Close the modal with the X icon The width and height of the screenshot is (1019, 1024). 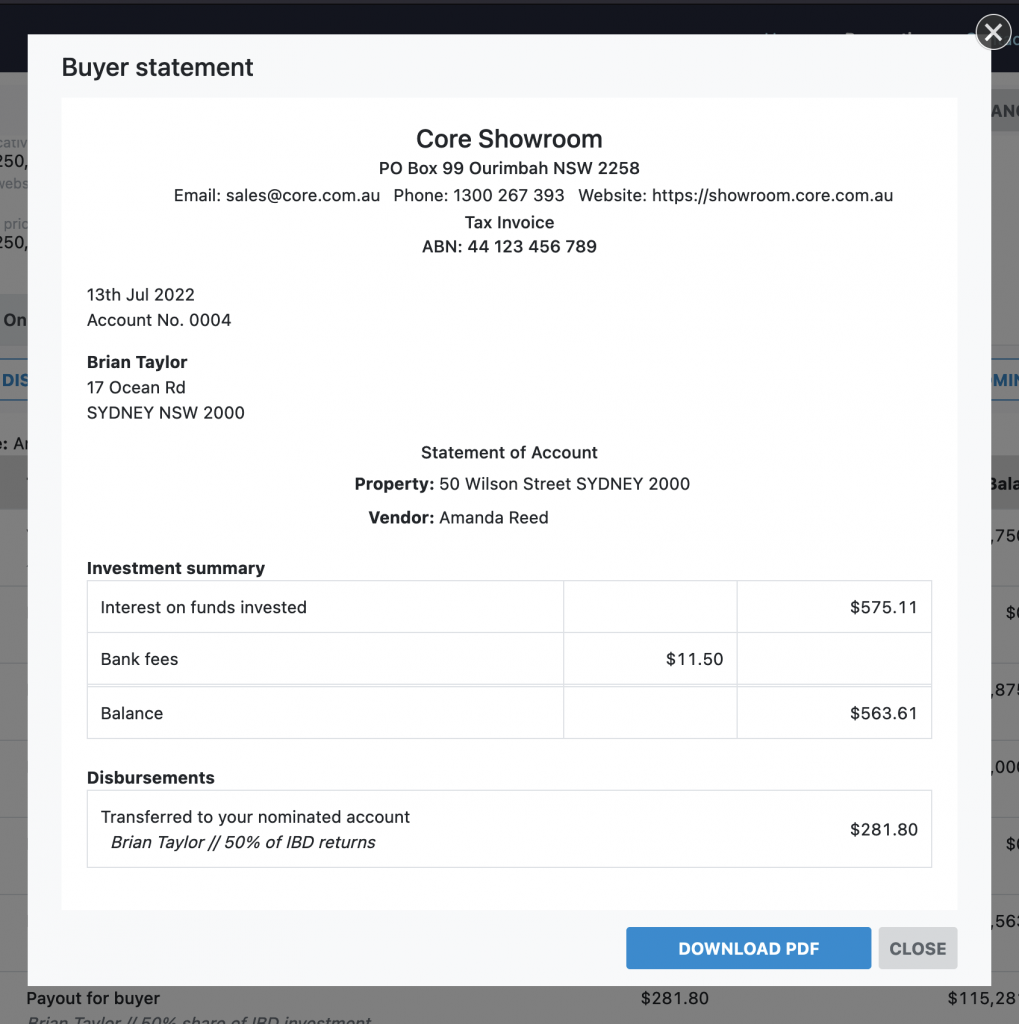pos(992,33)
